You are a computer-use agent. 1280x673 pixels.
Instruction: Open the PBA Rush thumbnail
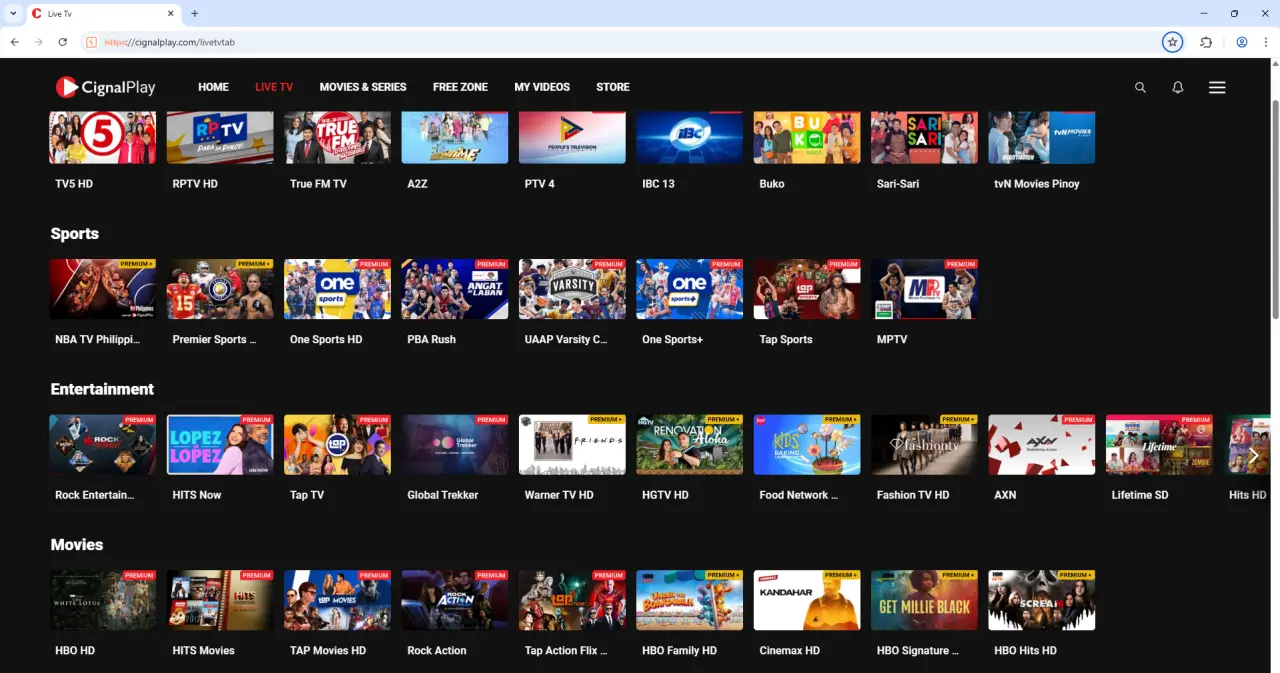tap(455, 289)
